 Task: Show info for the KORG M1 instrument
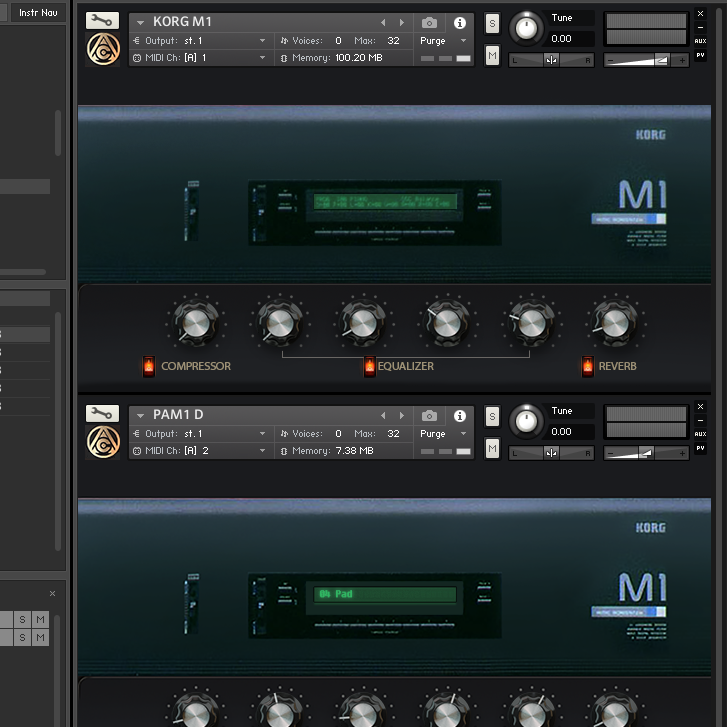[459, 23]
